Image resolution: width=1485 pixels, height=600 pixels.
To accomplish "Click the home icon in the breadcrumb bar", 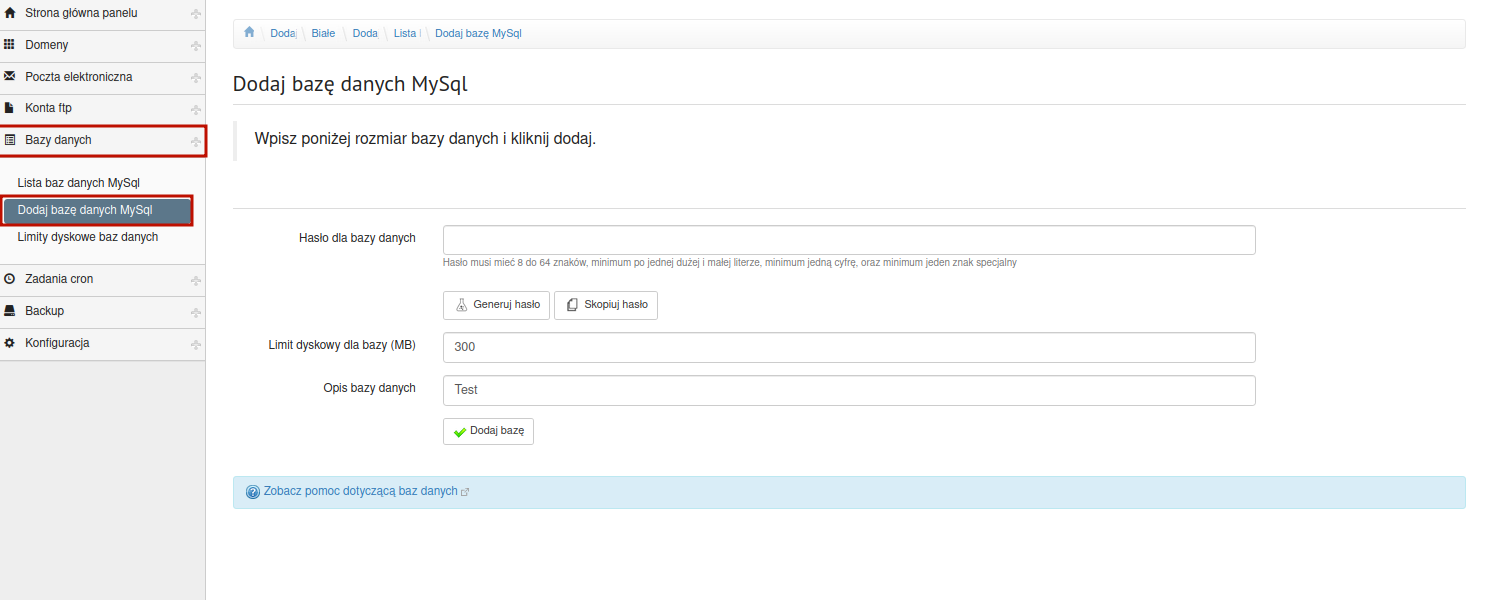I will point(249,33).
